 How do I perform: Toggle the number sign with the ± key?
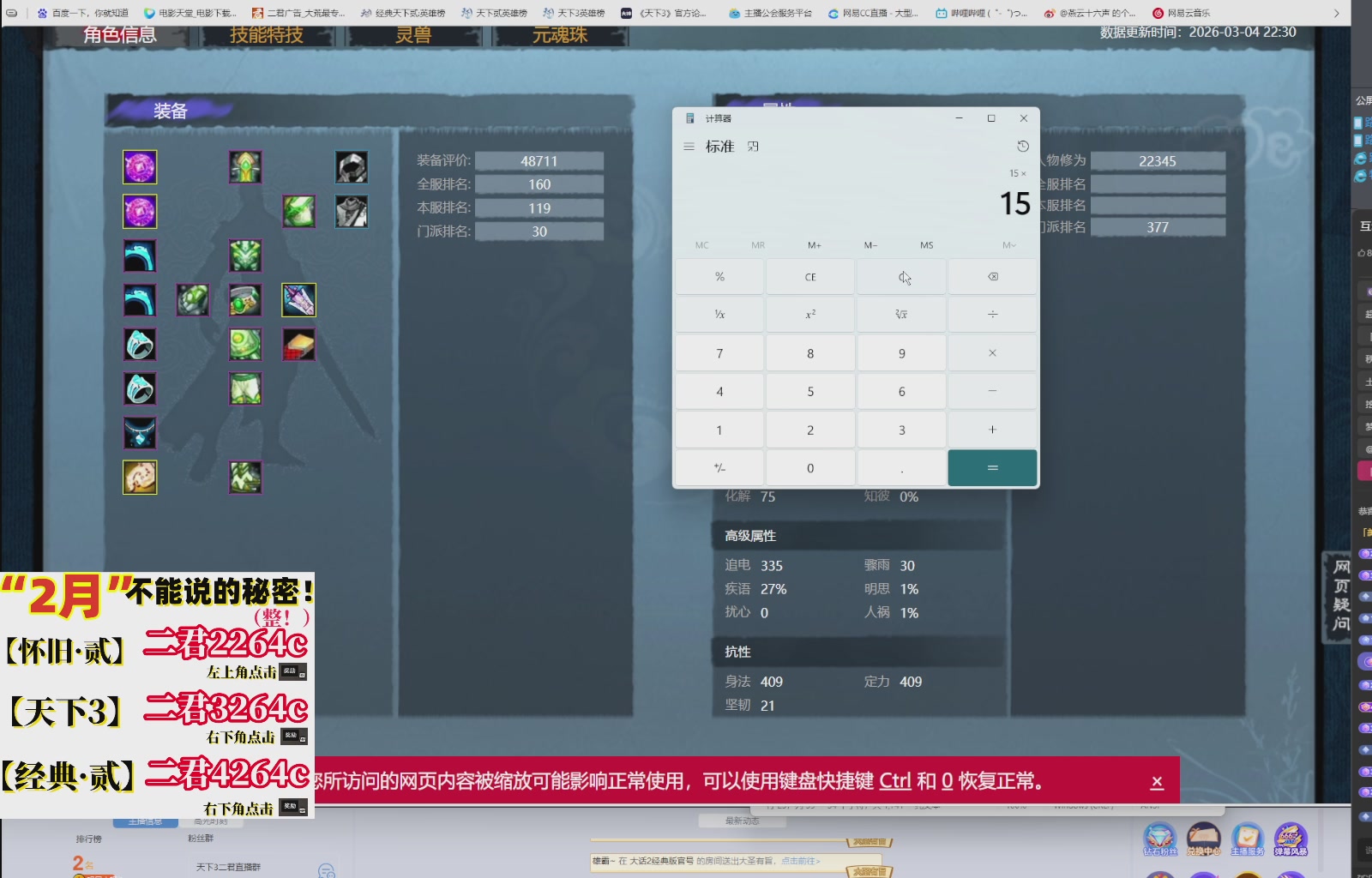point(719,467)
